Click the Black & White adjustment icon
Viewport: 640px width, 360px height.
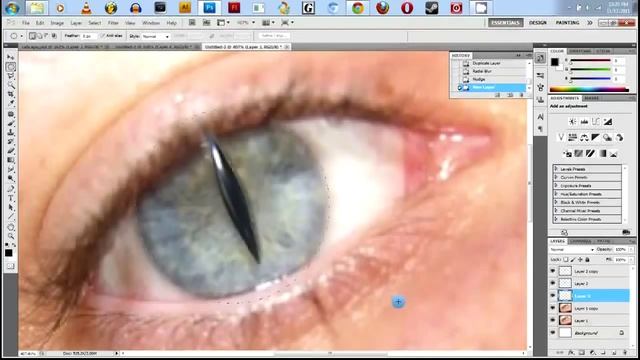[596, 138]
